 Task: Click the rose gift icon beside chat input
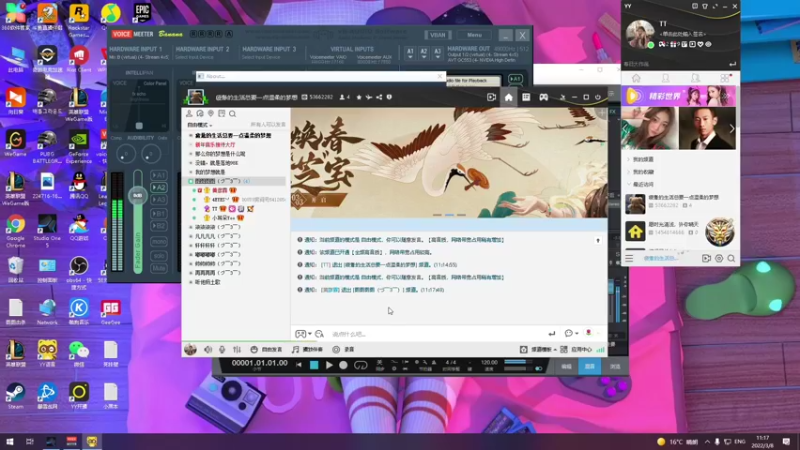(588, 333)
